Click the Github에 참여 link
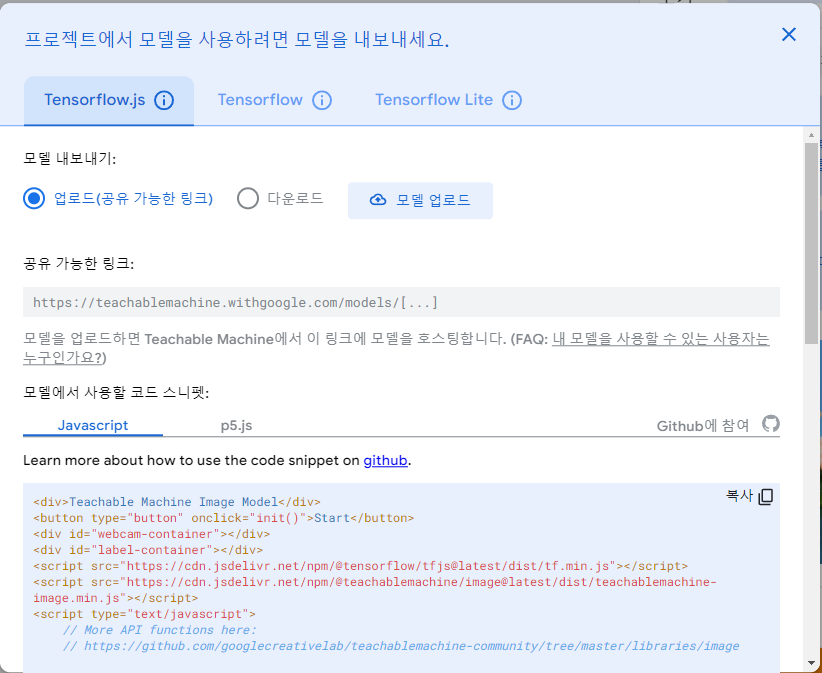 pos(702,426)
